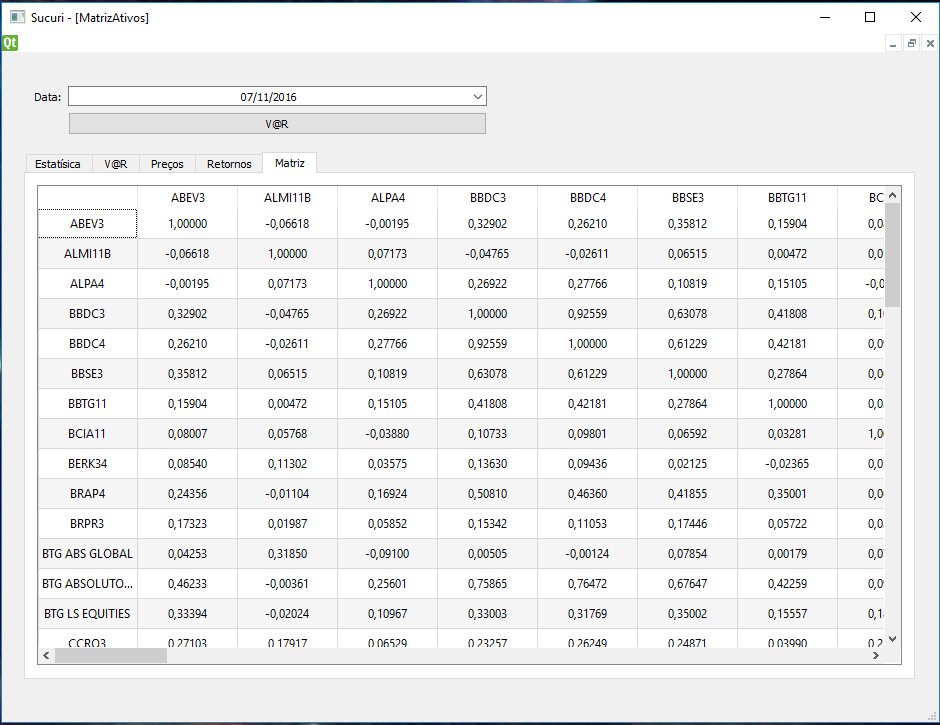Select the BRAP4 row header
The width and height of the screenshot is (940, 725).
88,494
